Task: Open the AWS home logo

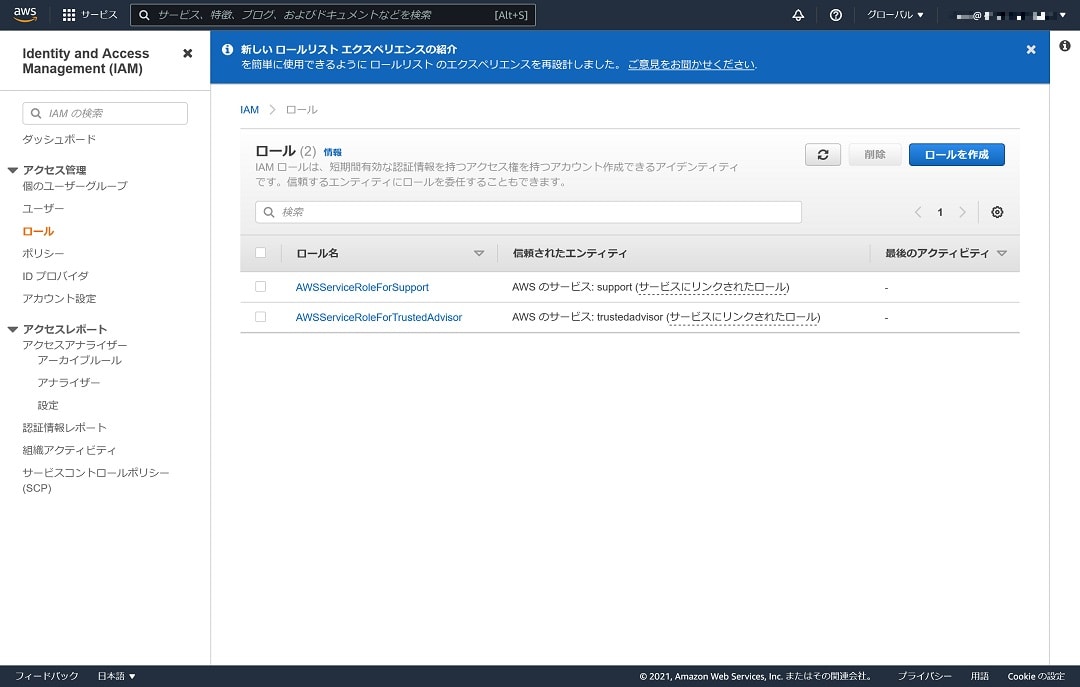Action: (25, 14)
